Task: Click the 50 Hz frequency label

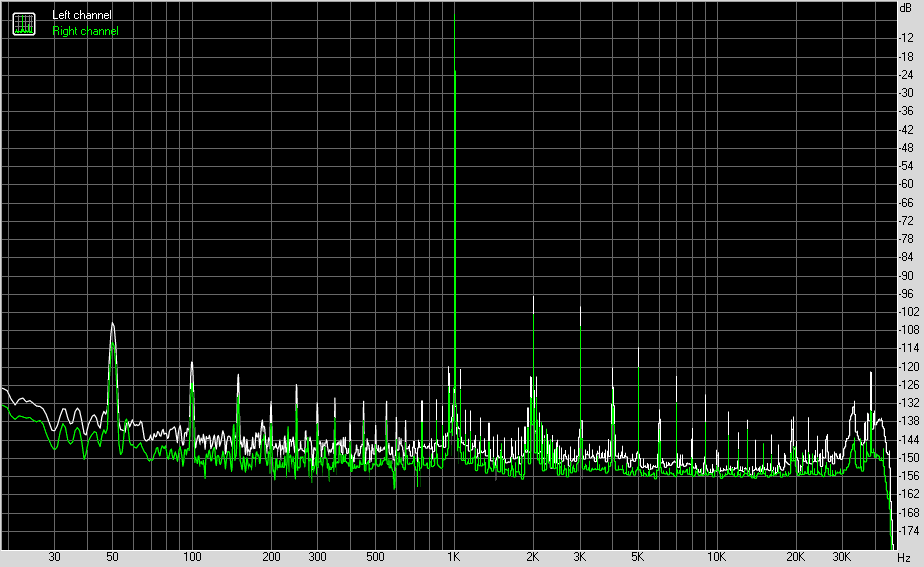Action: pos(112,557)
